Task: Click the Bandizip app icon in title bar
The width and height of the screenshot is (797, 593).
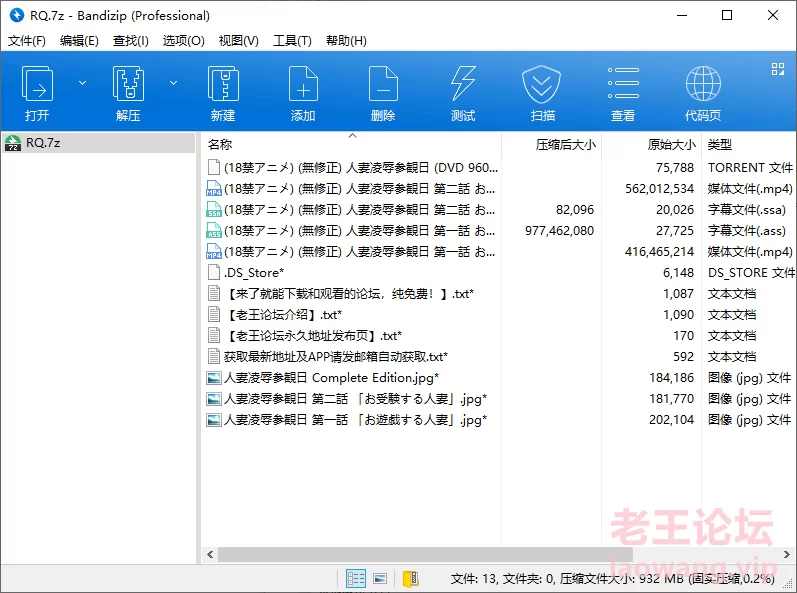Action: point(17,15)
